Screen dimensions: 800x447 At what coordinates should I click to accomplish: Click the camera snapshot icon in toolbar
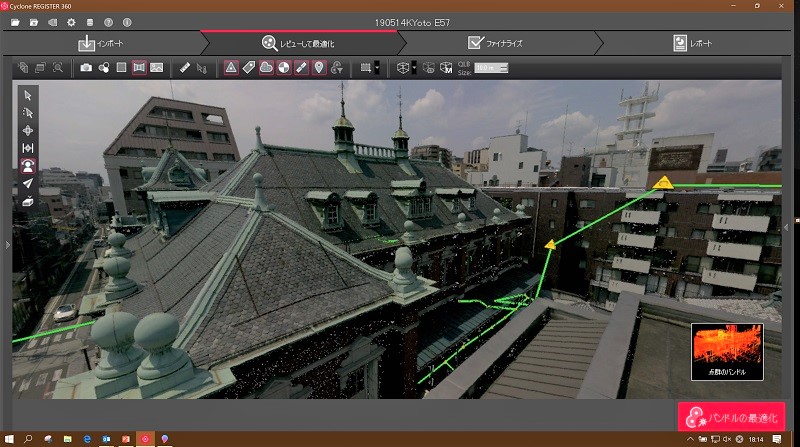[x=86, y=68]
